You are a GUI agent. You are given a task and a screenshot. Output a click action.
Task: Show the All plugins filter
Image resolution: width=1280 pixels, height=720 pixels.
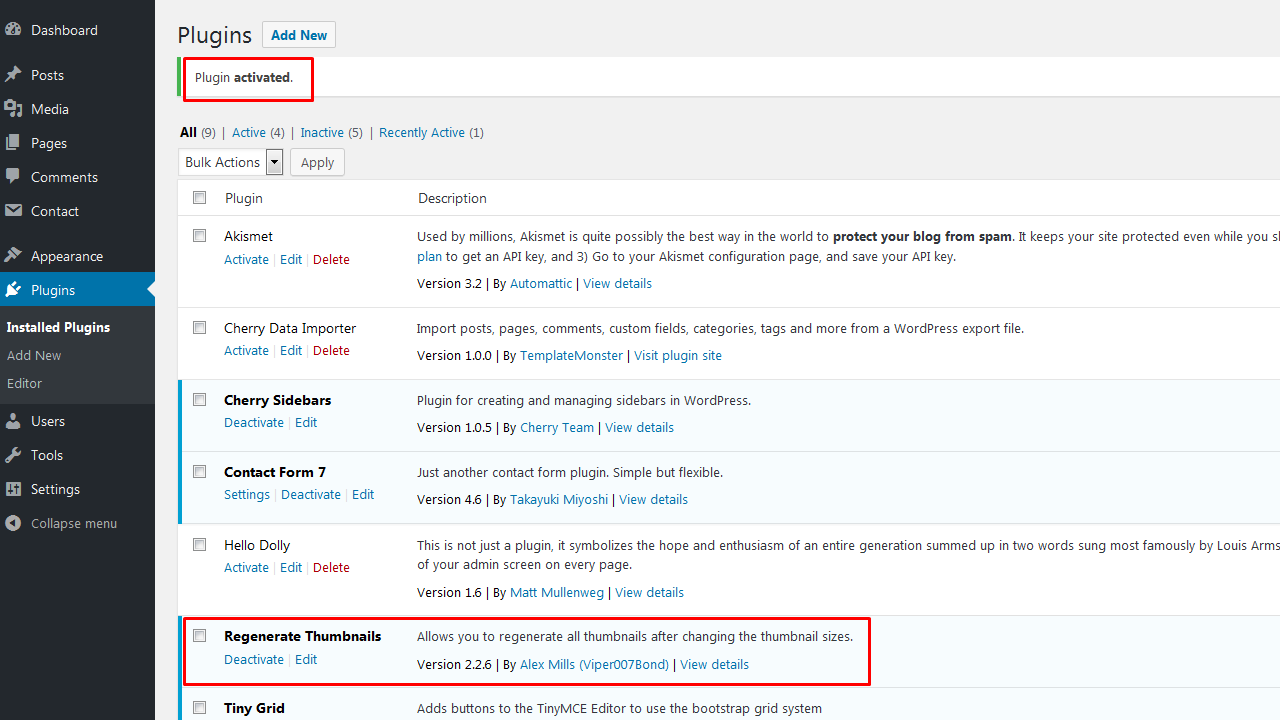point(188,132)
